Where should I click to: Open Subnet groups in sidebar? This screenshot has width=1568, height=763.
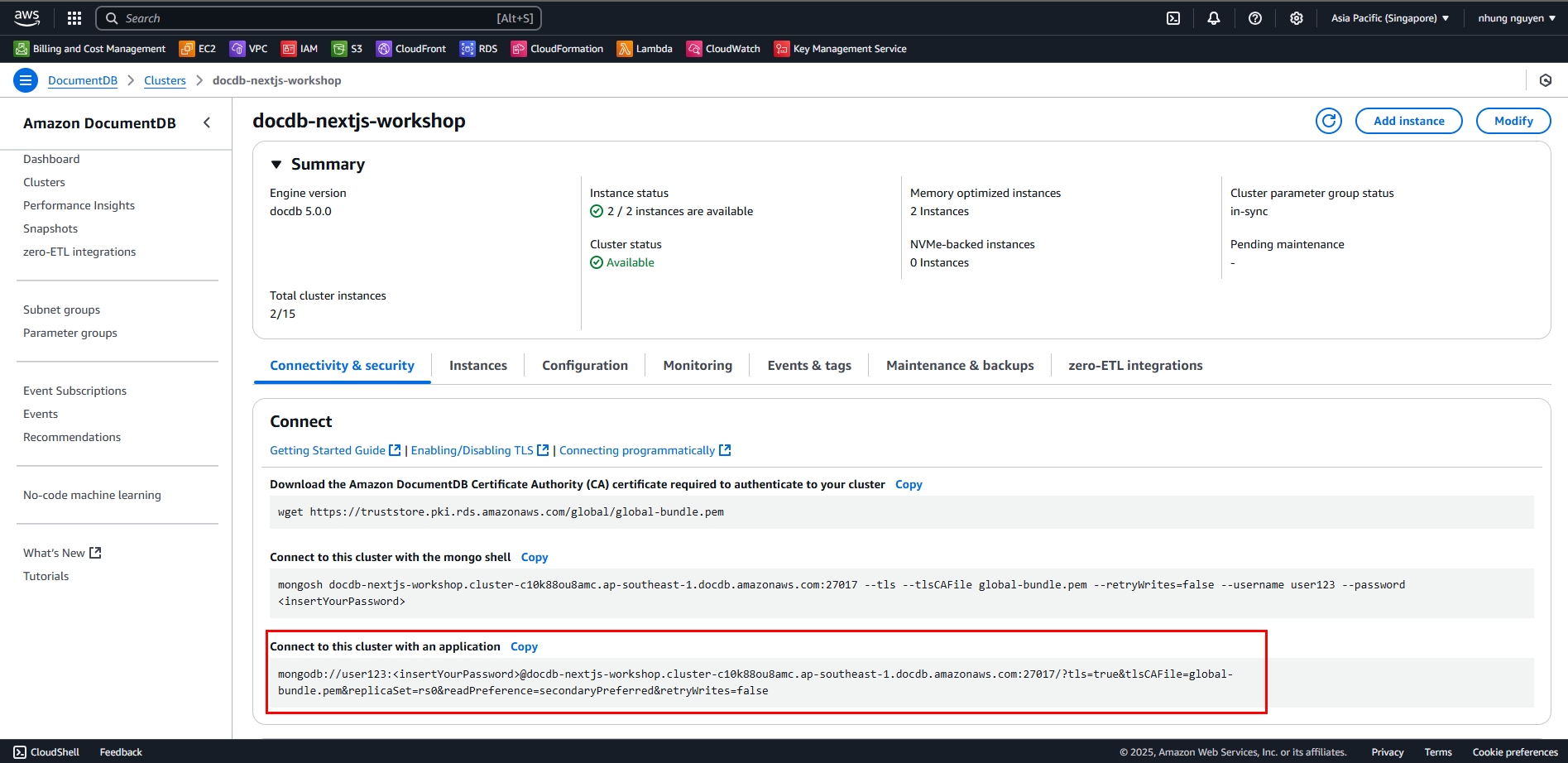(x=61, y=310)
